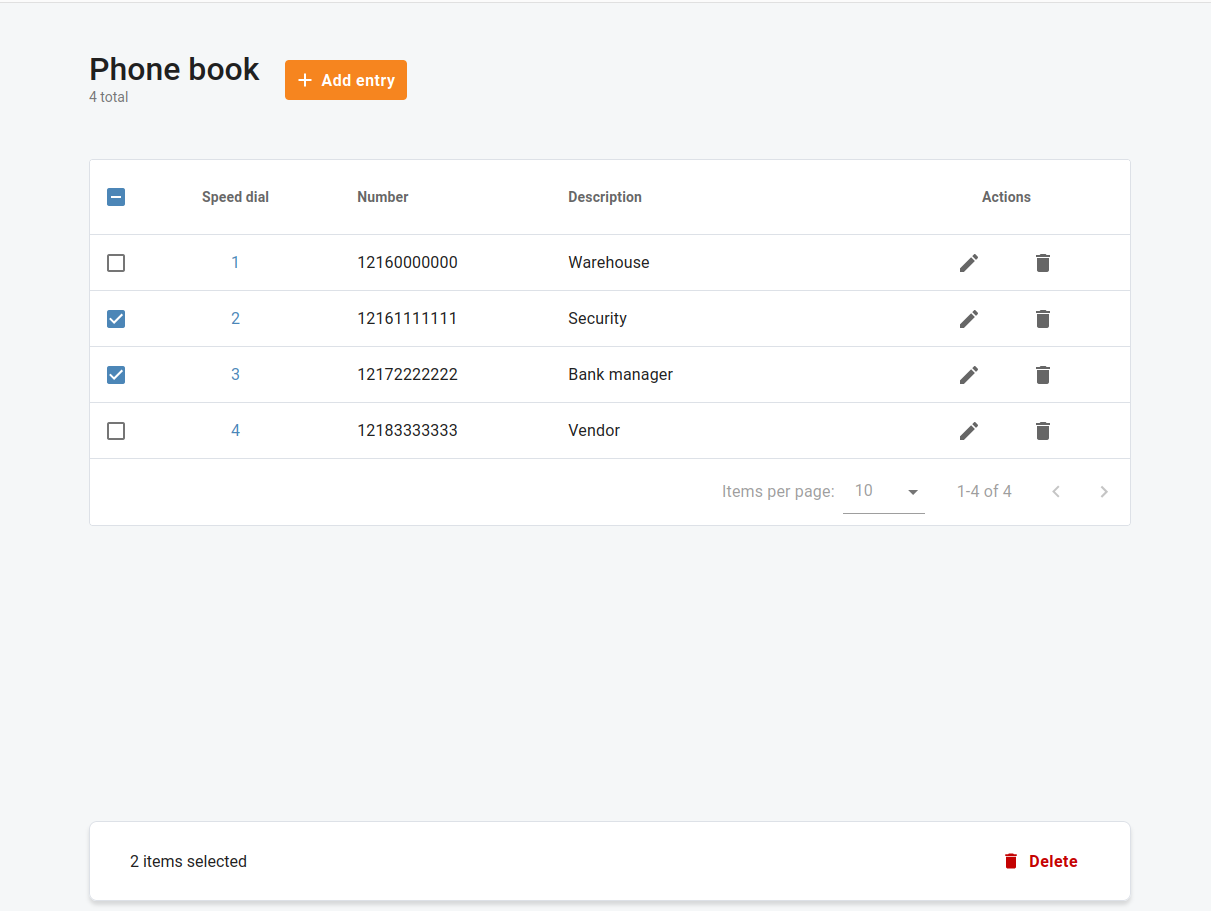The height and width of the screenshot is (911, 1211).
Task: Remove the Security entry with trash icon
Action: coord(1042,319)
